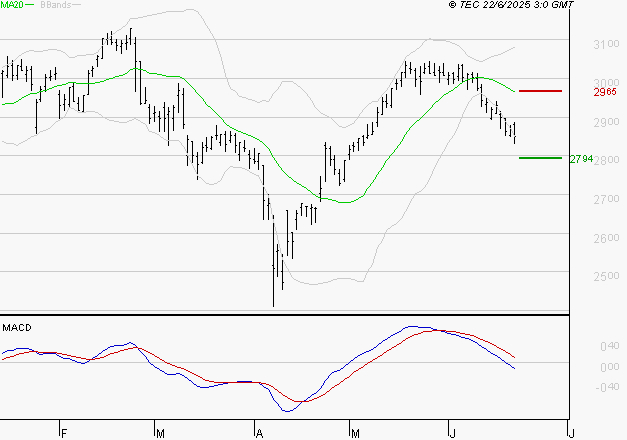Click the 2700 price axis label
Image resolution: width=627 pixels, height=440 pixels.
point(606,199)
